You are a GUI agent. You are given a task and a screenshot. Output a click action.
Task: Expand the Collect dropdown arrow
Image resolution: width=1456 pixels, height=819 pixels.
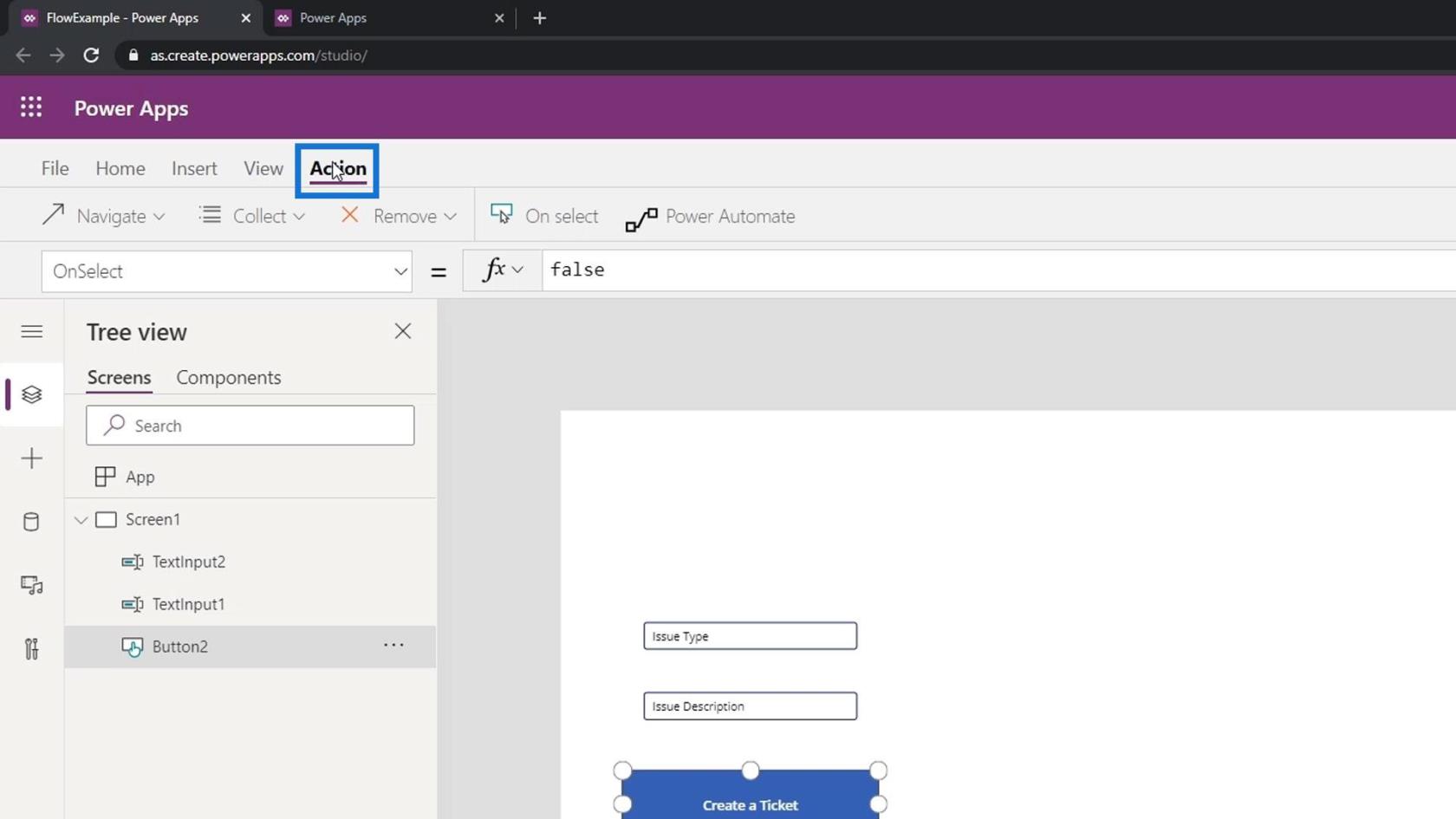pos(299,217)
